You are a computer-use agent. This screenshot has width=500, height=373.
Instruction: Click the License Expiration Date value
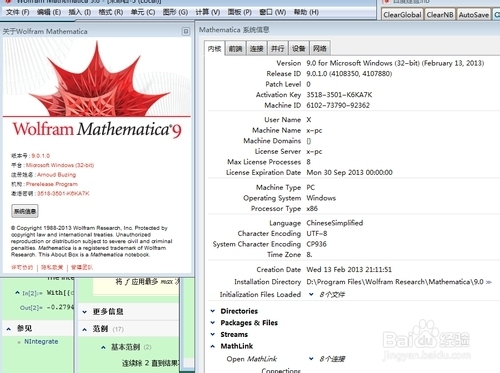coord(349,172)
